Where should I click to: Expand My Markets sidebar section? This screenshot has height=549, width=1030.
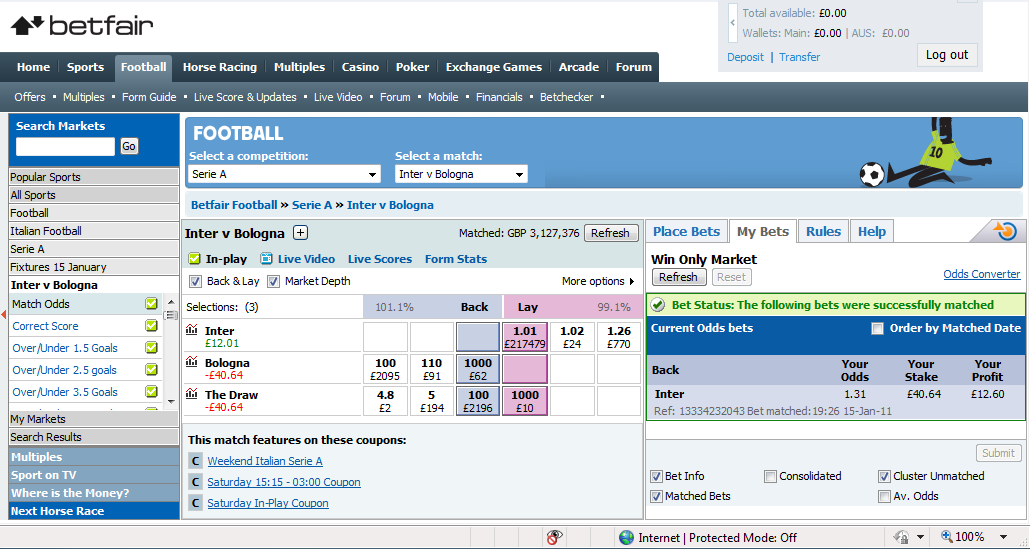[94, 419]
